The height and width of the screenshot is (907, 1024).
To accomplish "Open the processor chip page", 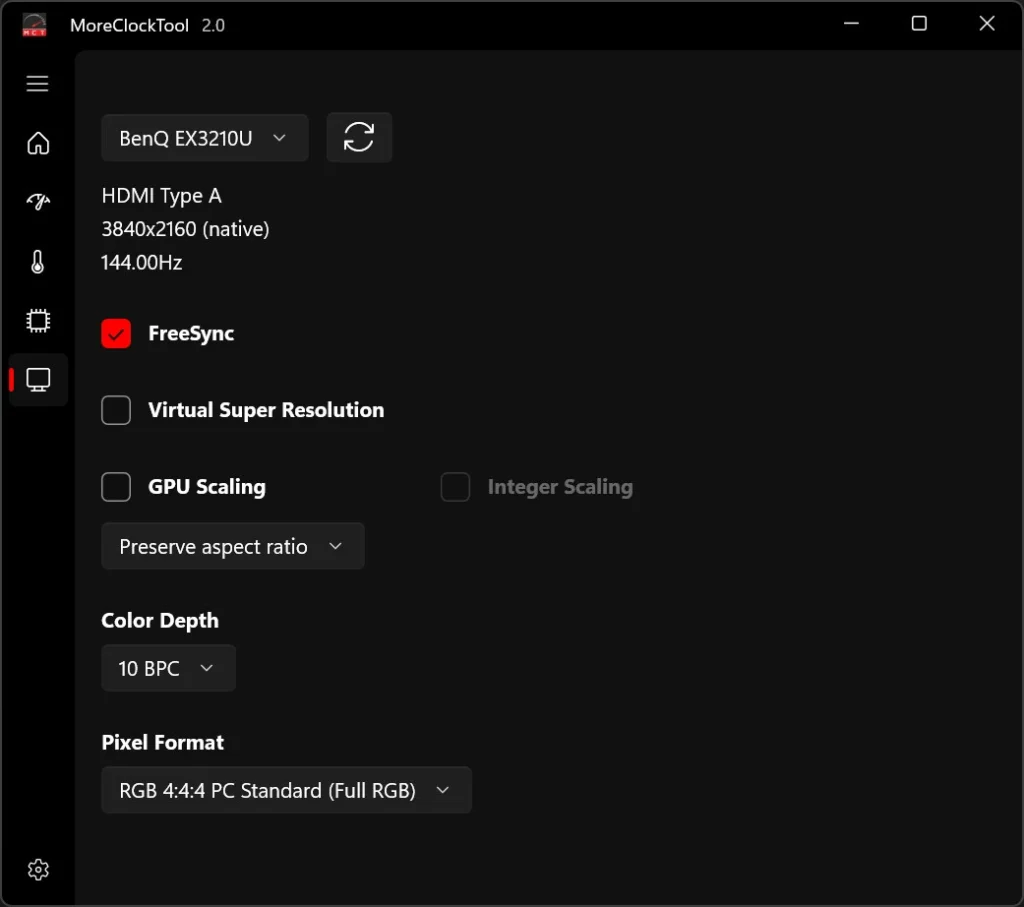I will pos(38,321).
